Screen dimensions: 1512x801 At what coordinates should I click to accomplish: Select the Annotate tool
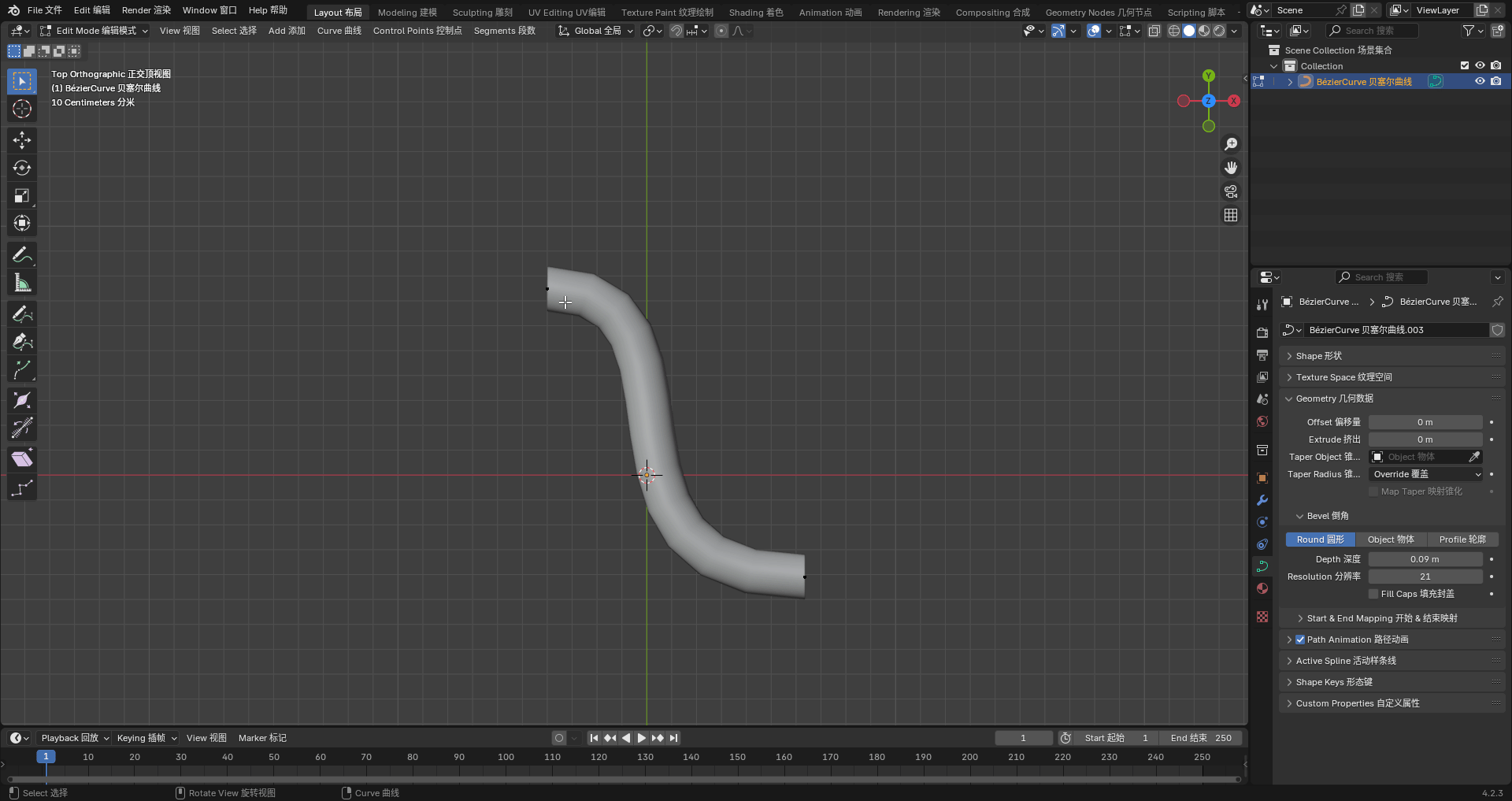point(22,255)
